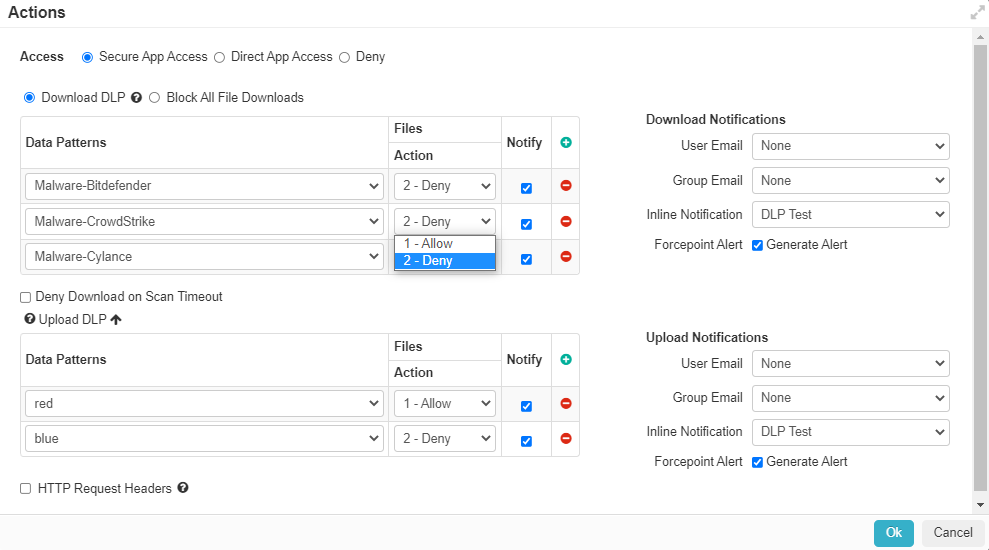Image resolution: width=989 pixels, height=550 pixels.
Task: Click the HTTP Request Headers help icon
Action: 183,489
